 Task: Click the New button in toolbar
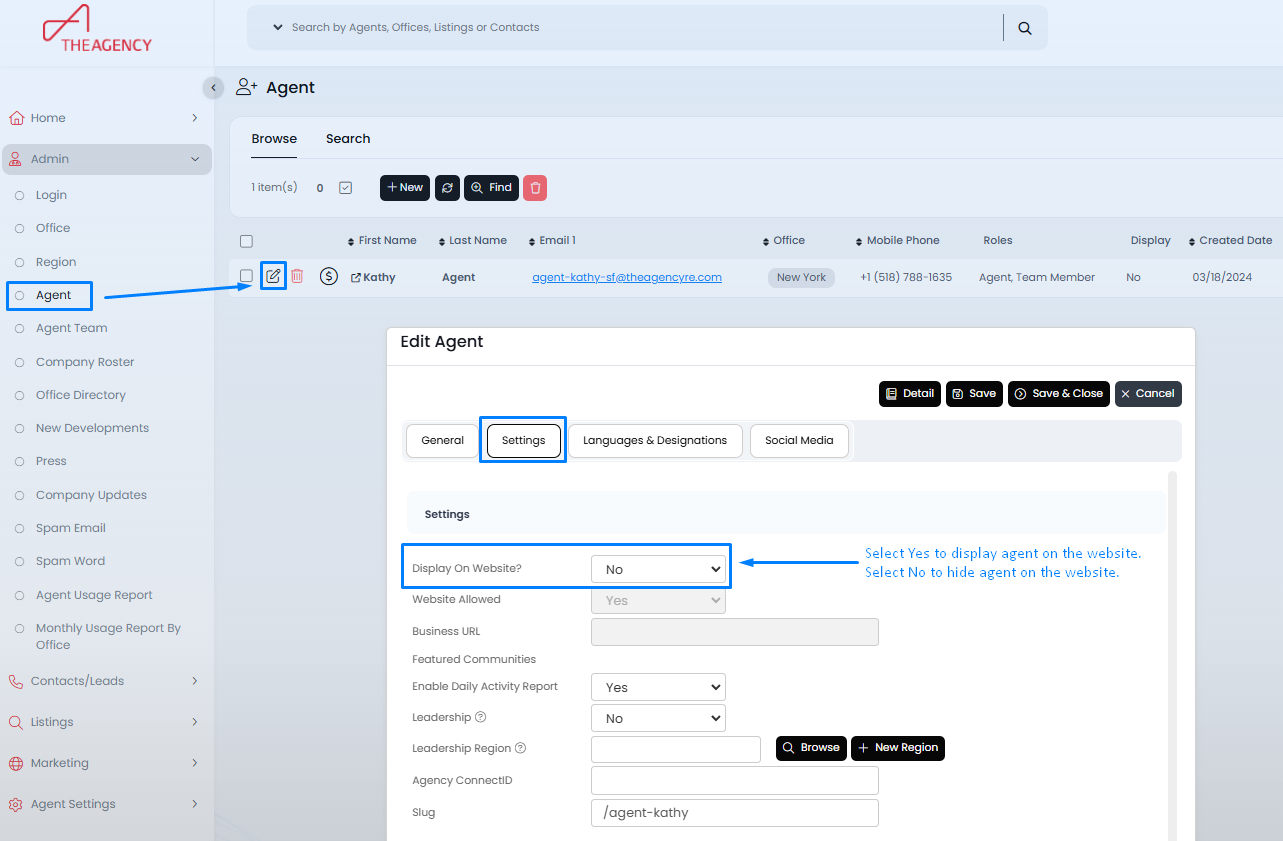pyautogui.click(x=405, y=188)
